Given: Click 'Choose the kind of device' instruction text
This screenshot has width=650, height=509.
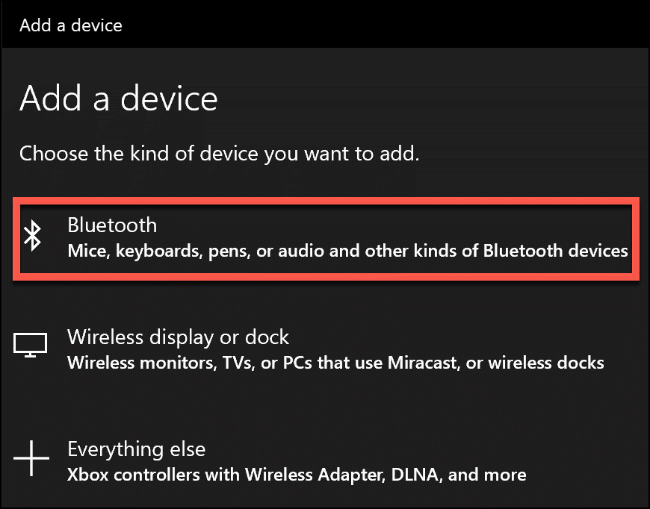Looking at the screenshot, I should [219, 154].
